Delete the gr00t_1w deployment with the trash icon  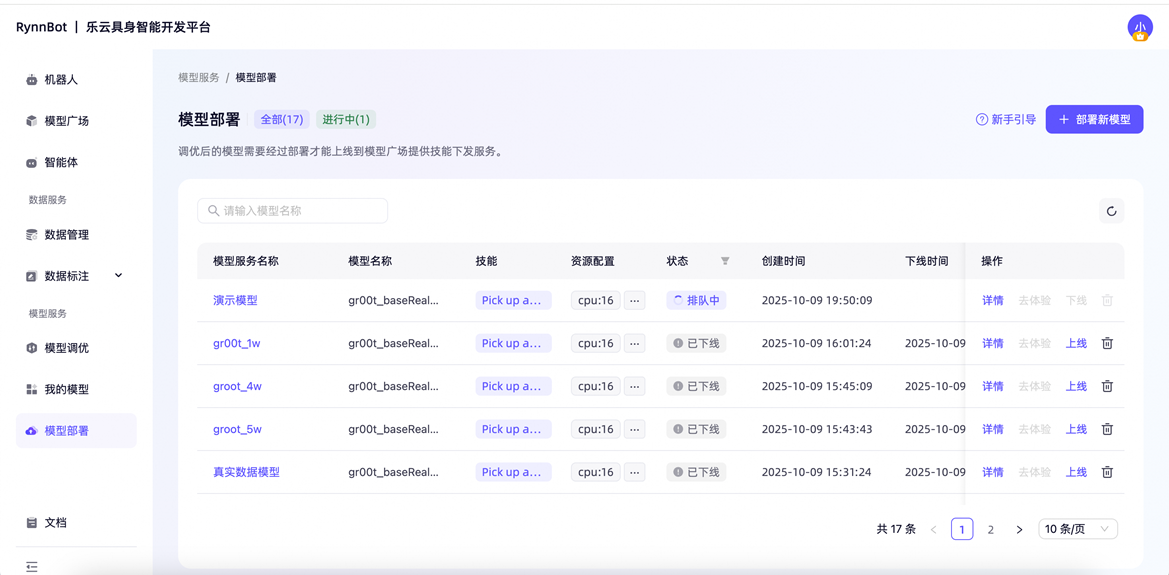click(x=1108, y=343)
